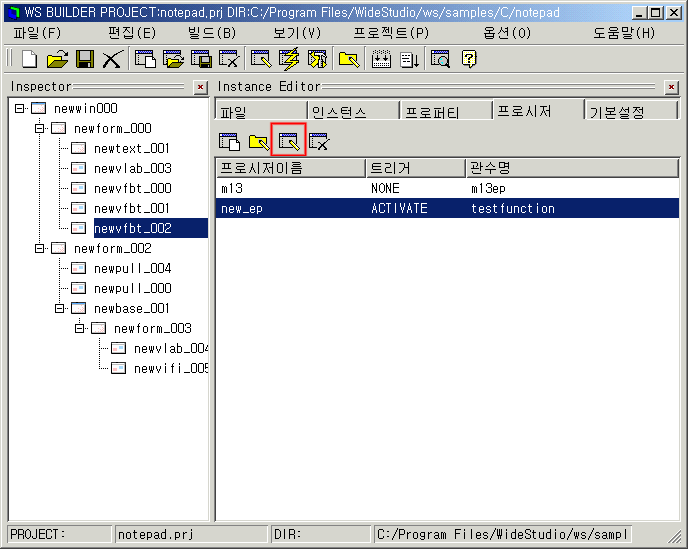Select newvlab_003 in the tree

pyautogui.click(x=133, y=168)
